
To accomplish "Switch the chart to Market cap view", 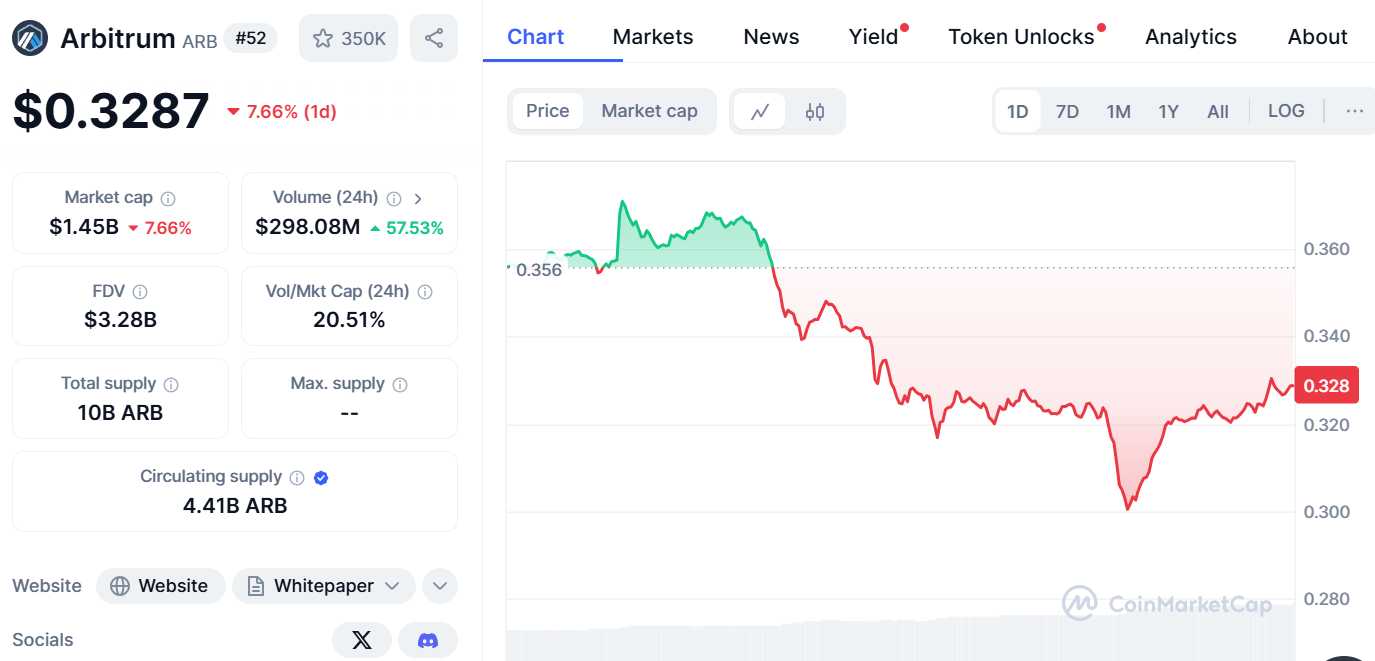I will coord(649,111).
